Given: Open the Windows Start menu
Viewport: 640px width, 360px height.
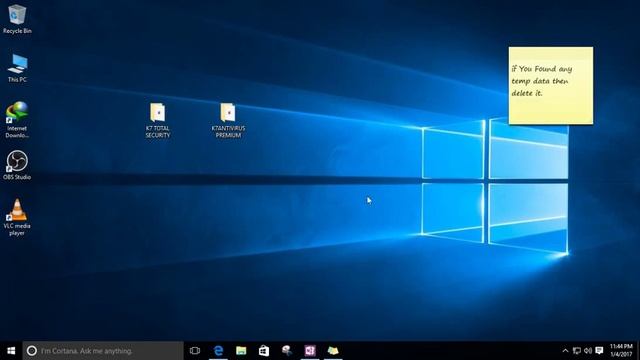Looking at the screenshot, I should click(x=11, y=351).
